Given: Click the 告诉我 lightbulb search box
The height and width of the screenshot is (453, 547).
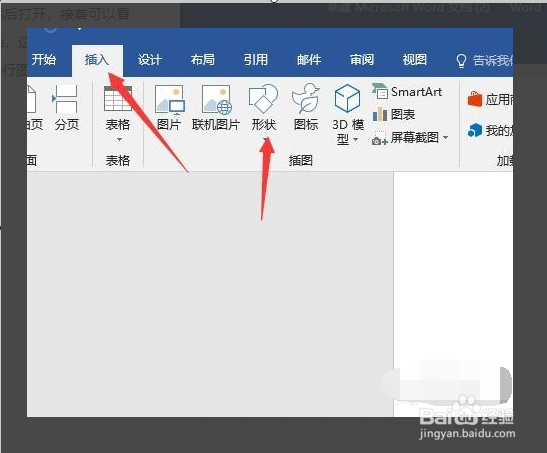Looking at the screenshot, I should pyautogui.click(x=484, y=60).
